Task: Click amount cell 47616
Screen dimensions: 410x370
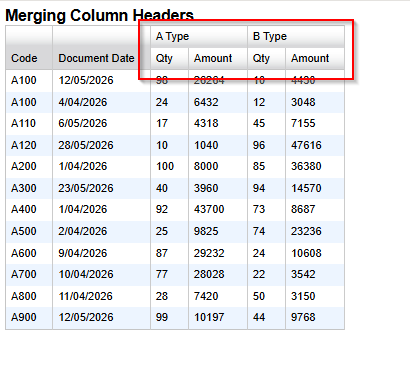Action: (315, 145)
